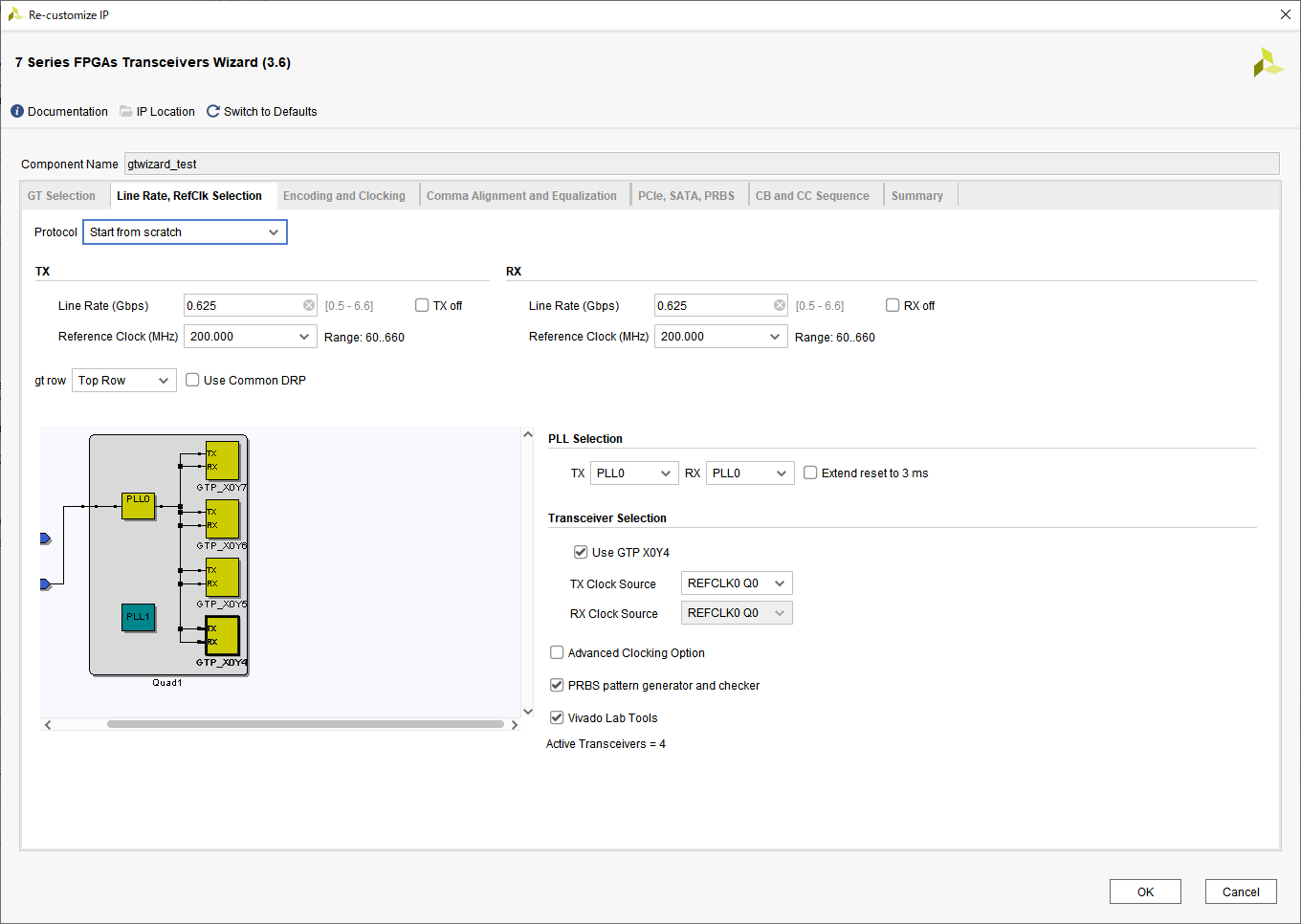1301x924 pixels.
Task: Open RX PLL selection dropdown
Action: coord(750,473)
